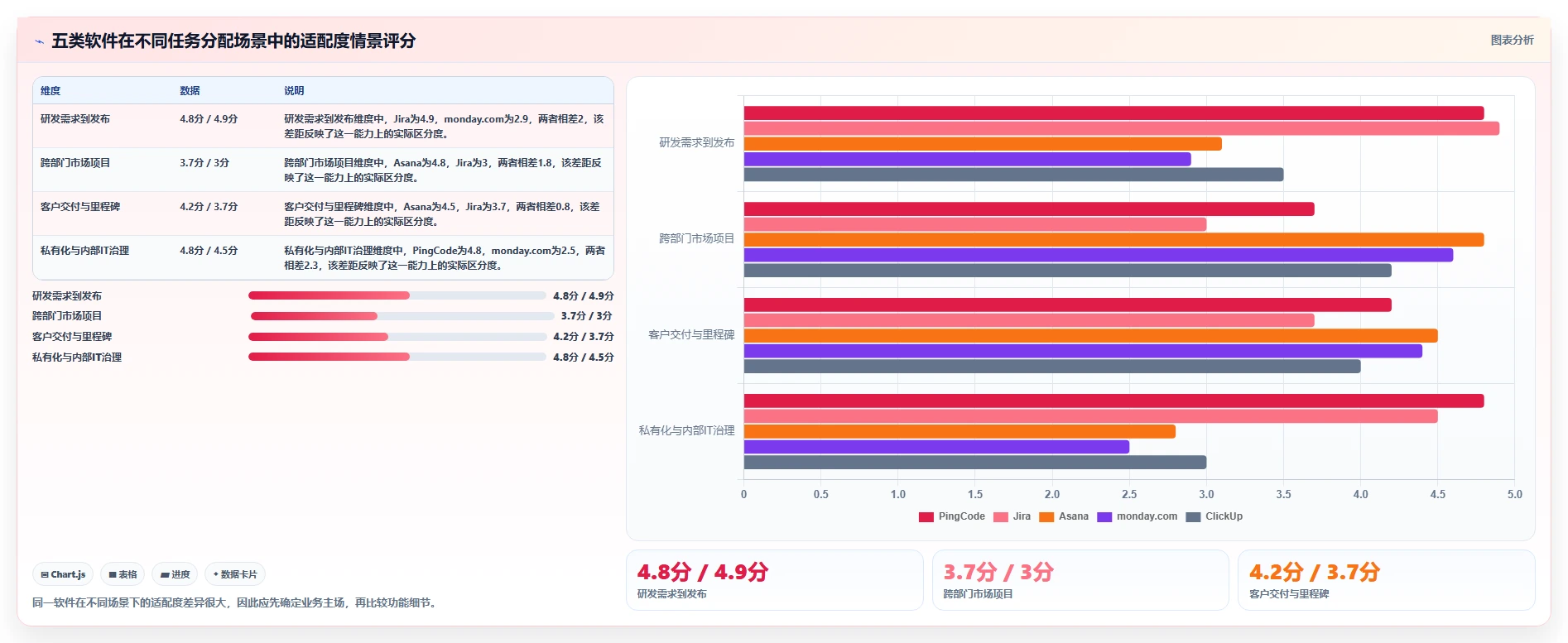Click the 跨部门市场项目 chart axis label
The image size is (1568, 643).
pyautogui.click(x=696, y=239)
